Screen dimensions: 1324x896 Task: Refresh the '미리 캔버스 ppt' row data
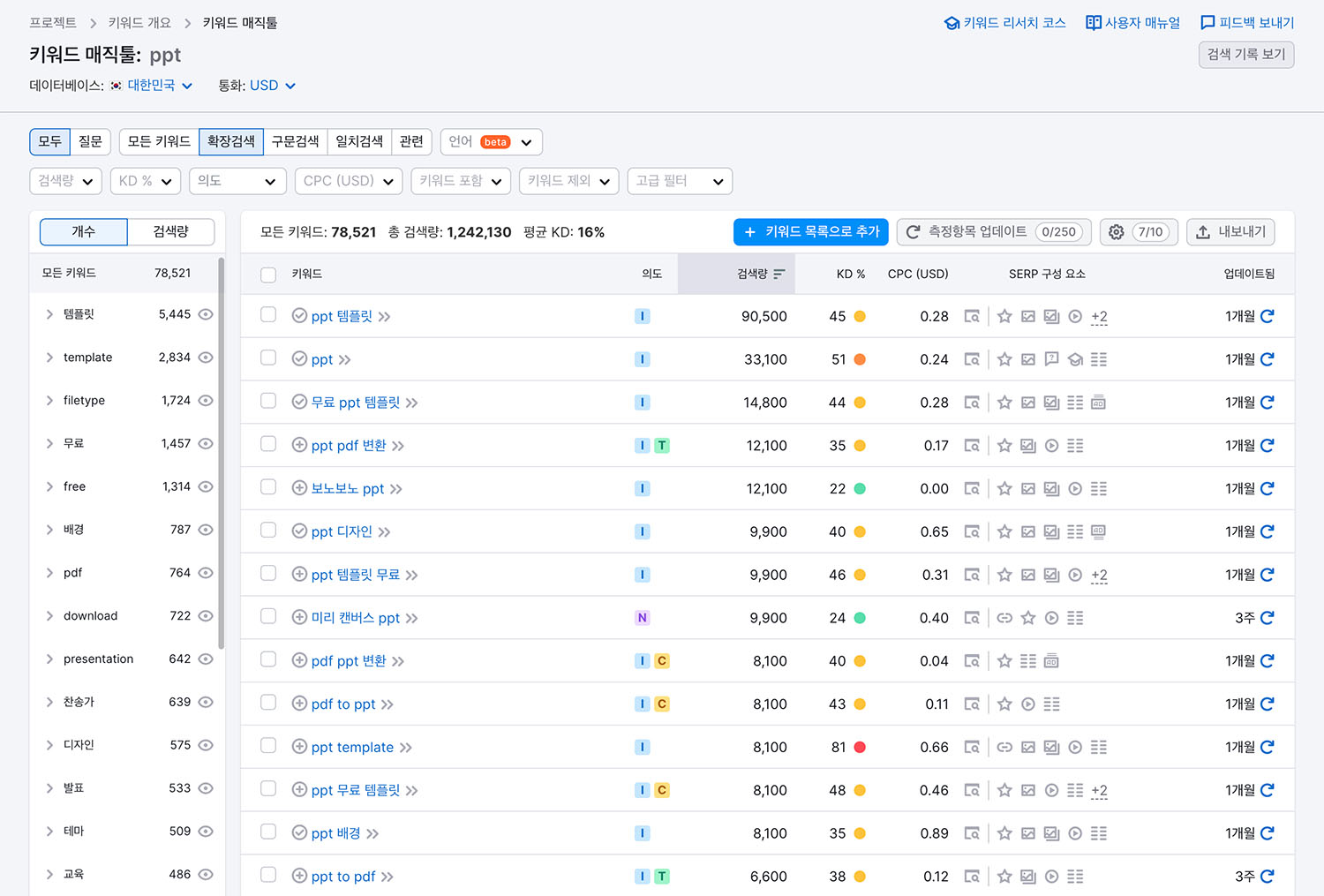[x=1267, y=618]
